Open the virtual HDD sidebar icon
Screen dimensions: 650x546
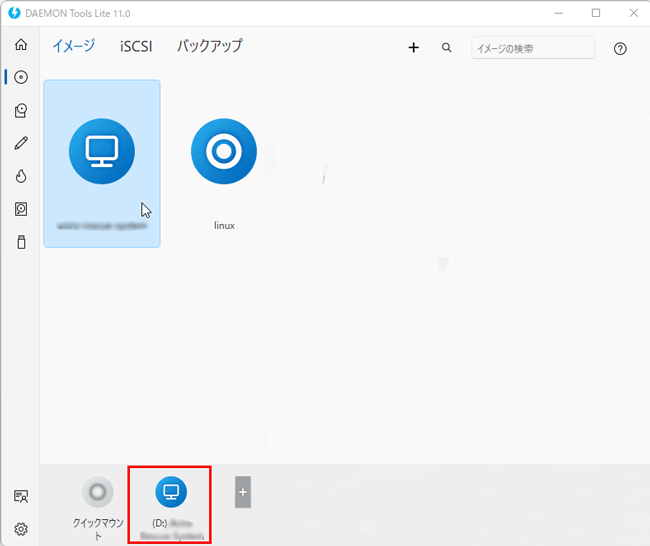pyautogui.click(x=20, y=209)
